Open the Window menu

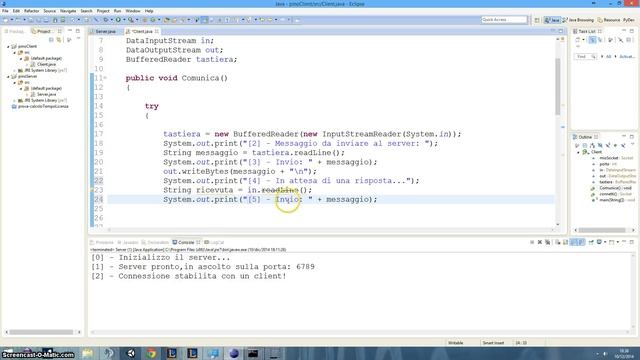133,11
